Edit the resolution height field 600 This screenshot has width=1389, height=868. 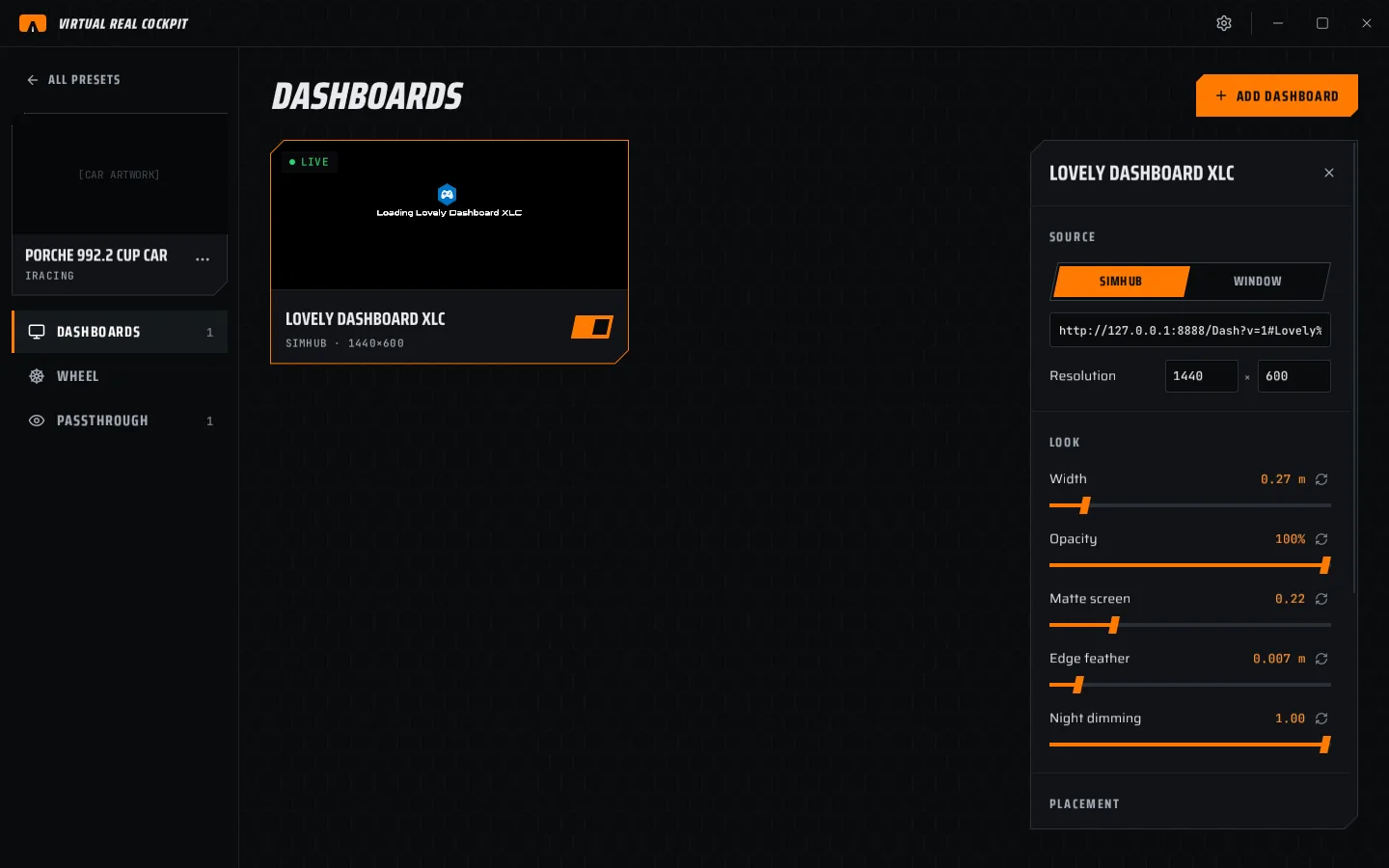1294,376
